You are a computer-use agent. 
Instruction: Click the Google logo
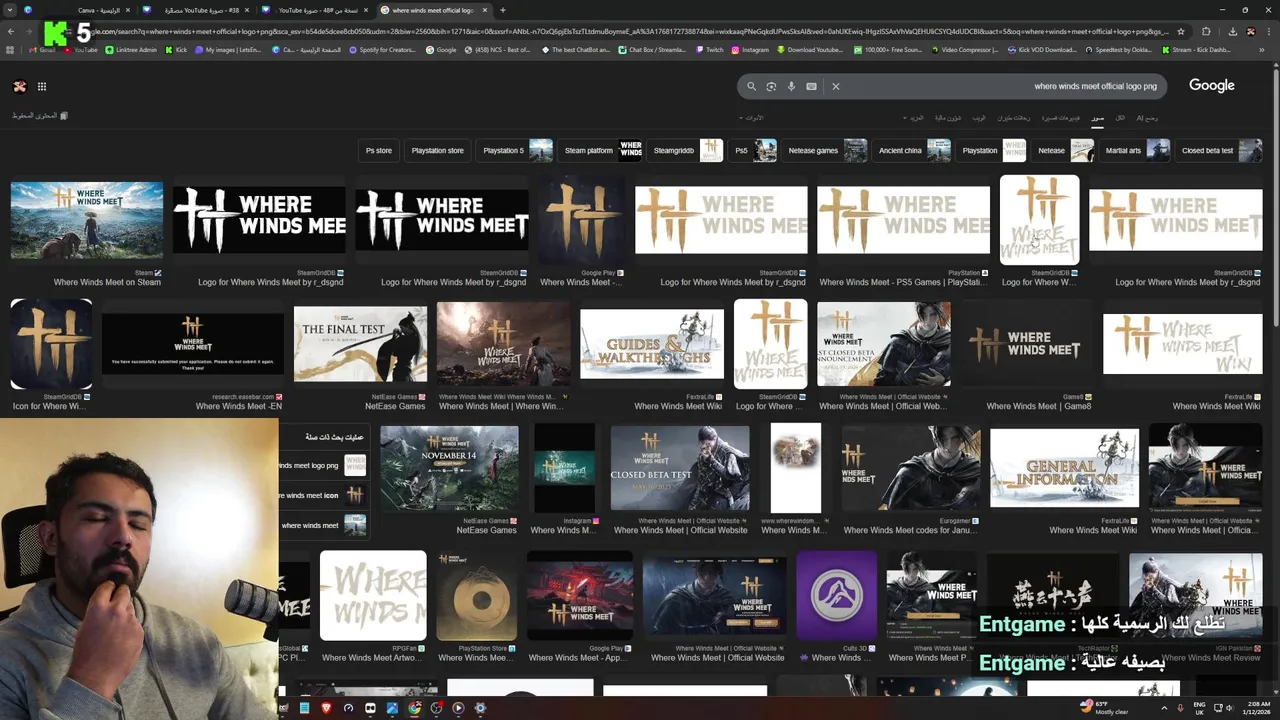[x=1212, y=86]
